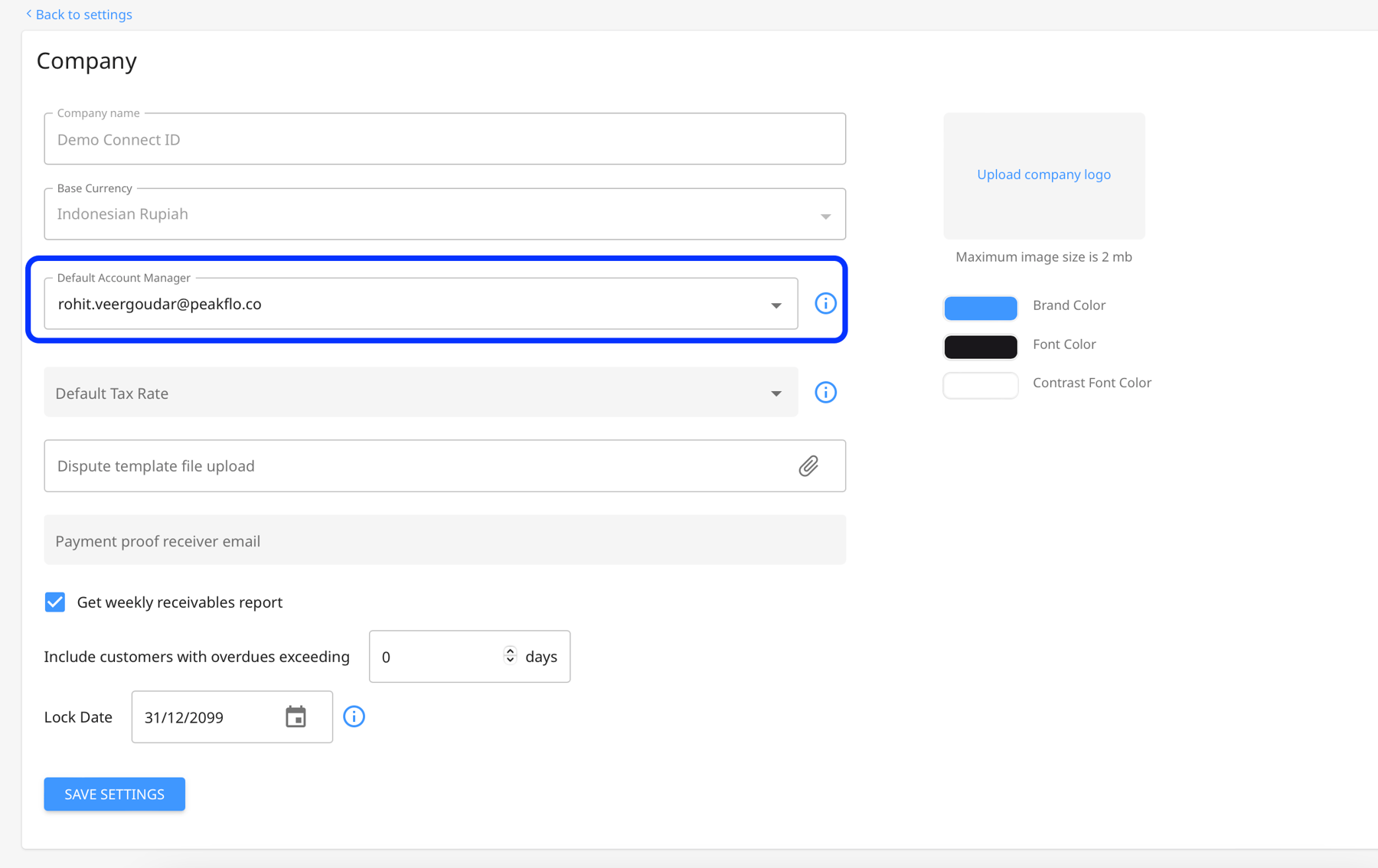Click Payment proof receiver email field
1378x868 pixels.
(445, 540)
